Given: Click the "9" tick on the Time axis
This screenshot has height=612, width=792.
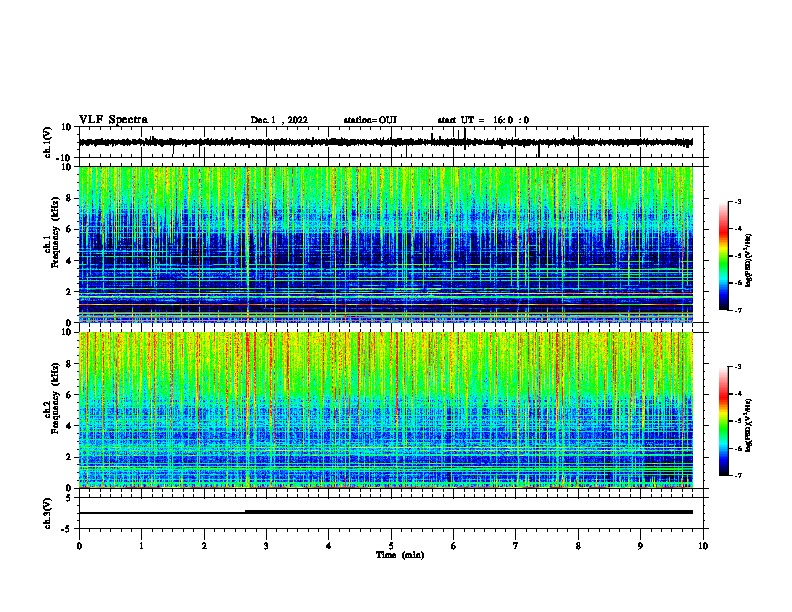Looking at the screenshot, I should click(x=640, y=546).
